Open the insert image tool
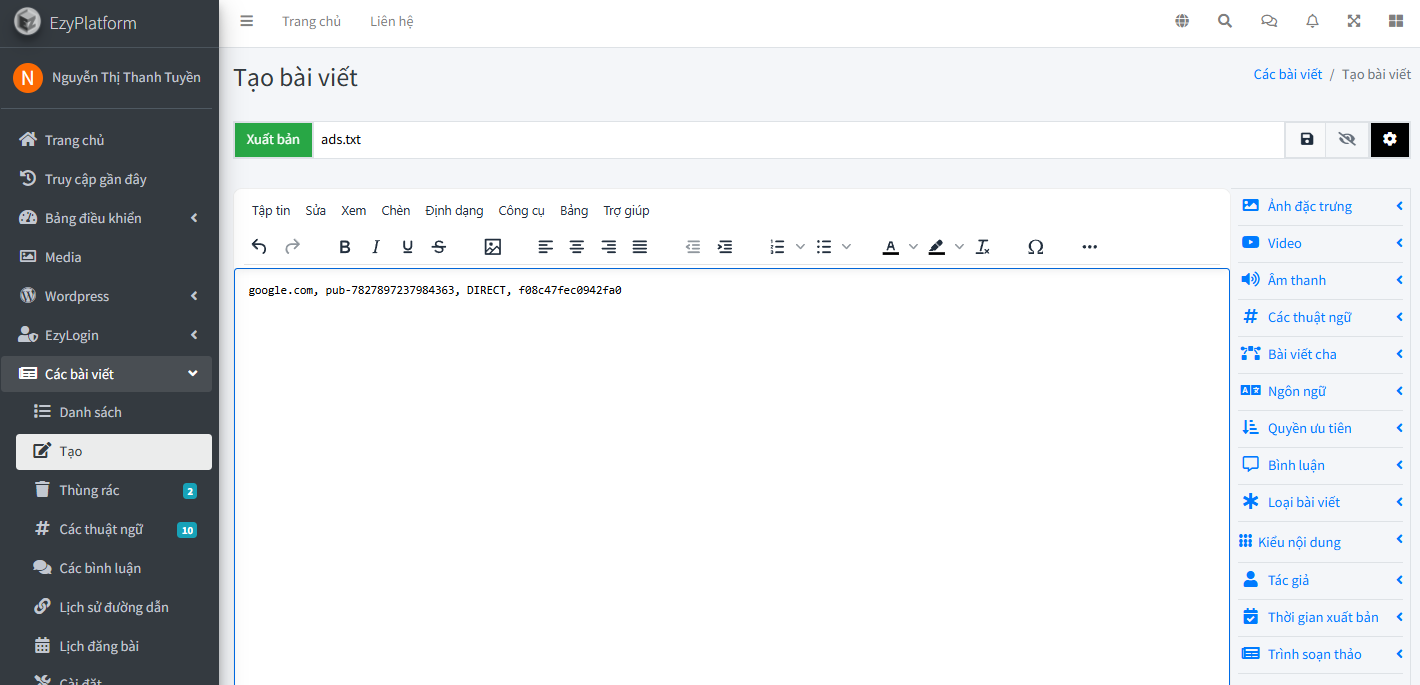The width and height of the screenshot is (1420, 685). tap(492, 247)
